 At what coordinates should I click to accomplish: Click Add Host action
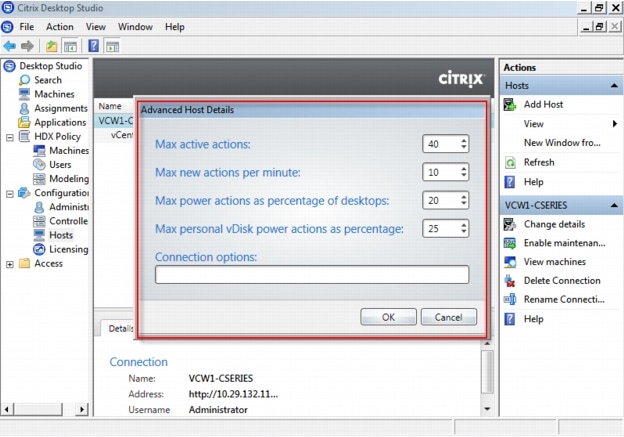tap(543, 105)
